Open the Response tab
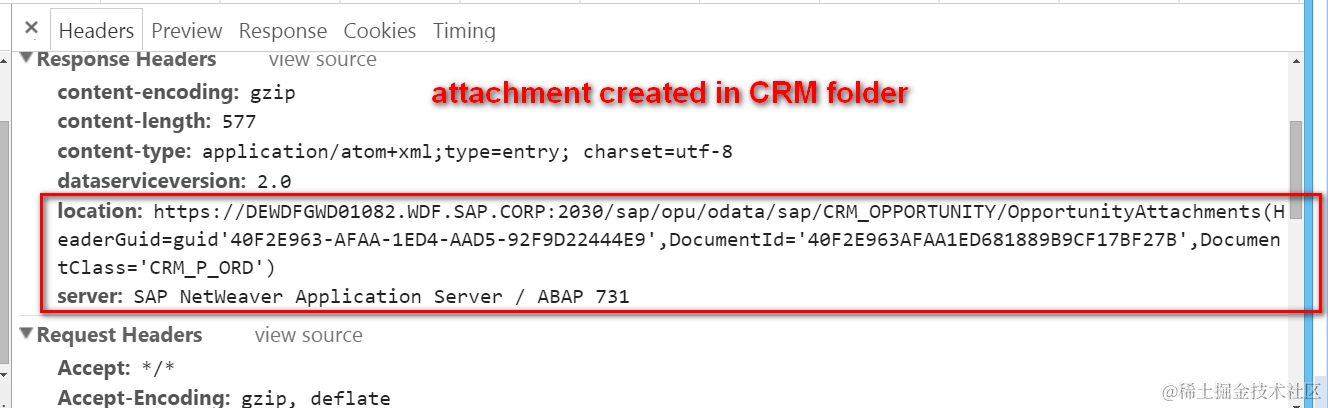Screen dimensions: 1328x408 point(283,31)
